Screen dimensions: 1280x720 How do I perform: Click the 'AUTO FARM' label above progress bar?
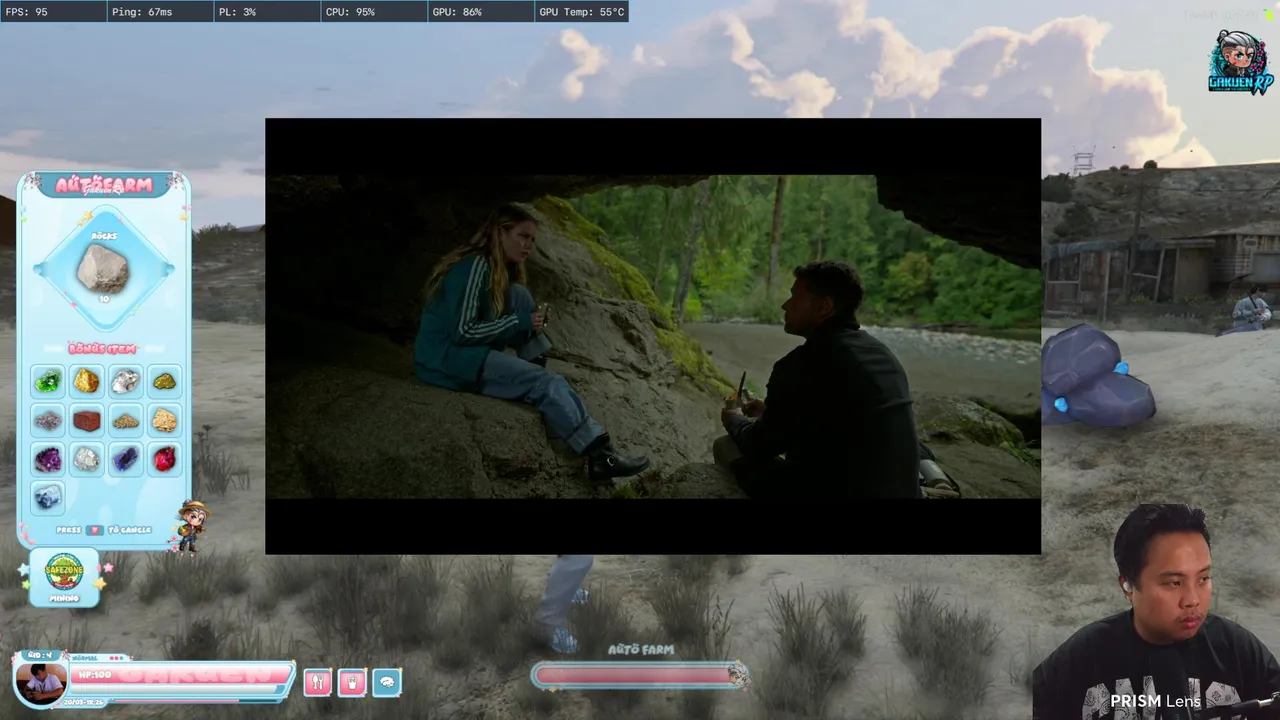coord(641,650)
